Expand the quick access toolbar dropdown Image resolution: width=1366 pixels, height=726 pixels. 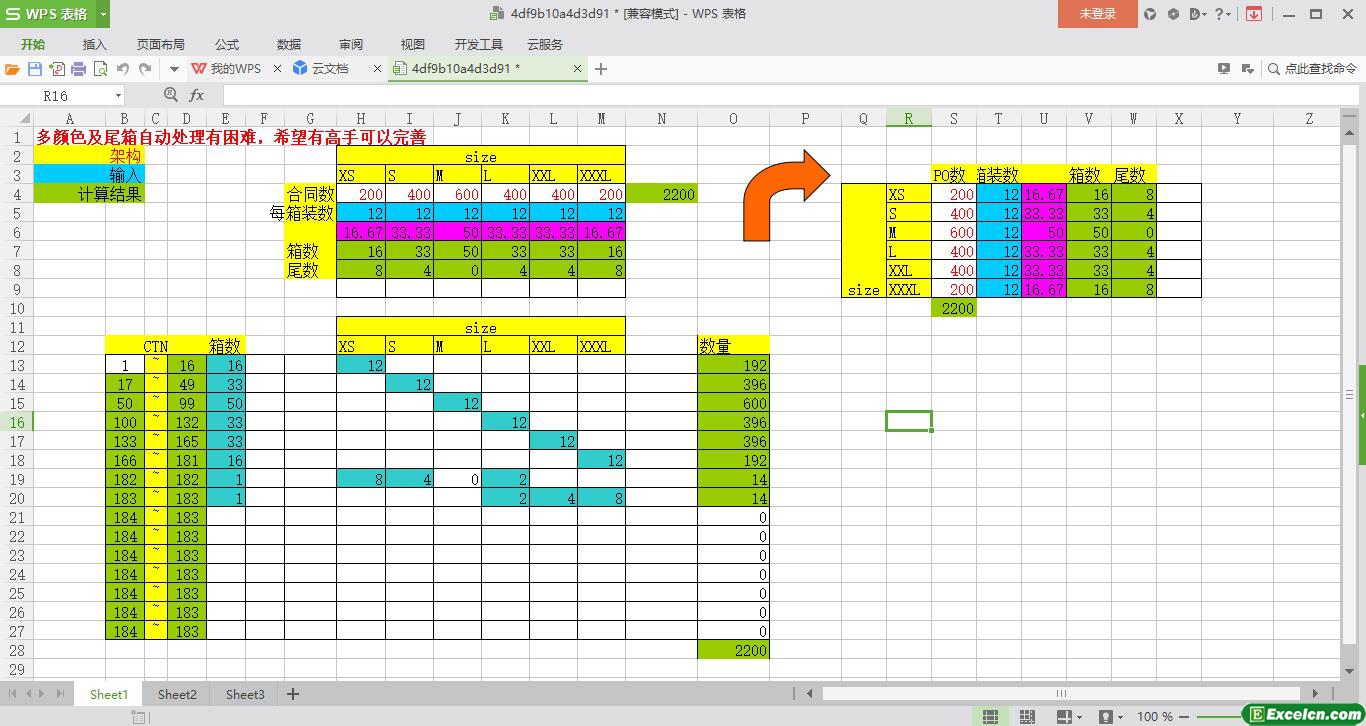[174, 69]
